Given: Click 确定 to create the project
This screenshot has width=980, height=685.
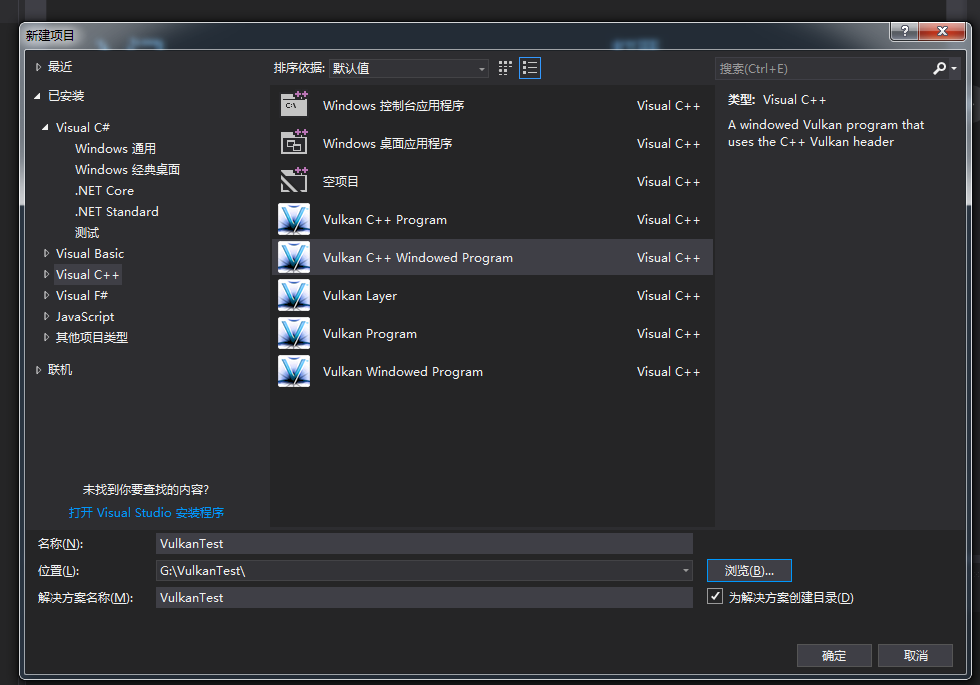Looking at the screenshot, I should click(x=834, y=655).
